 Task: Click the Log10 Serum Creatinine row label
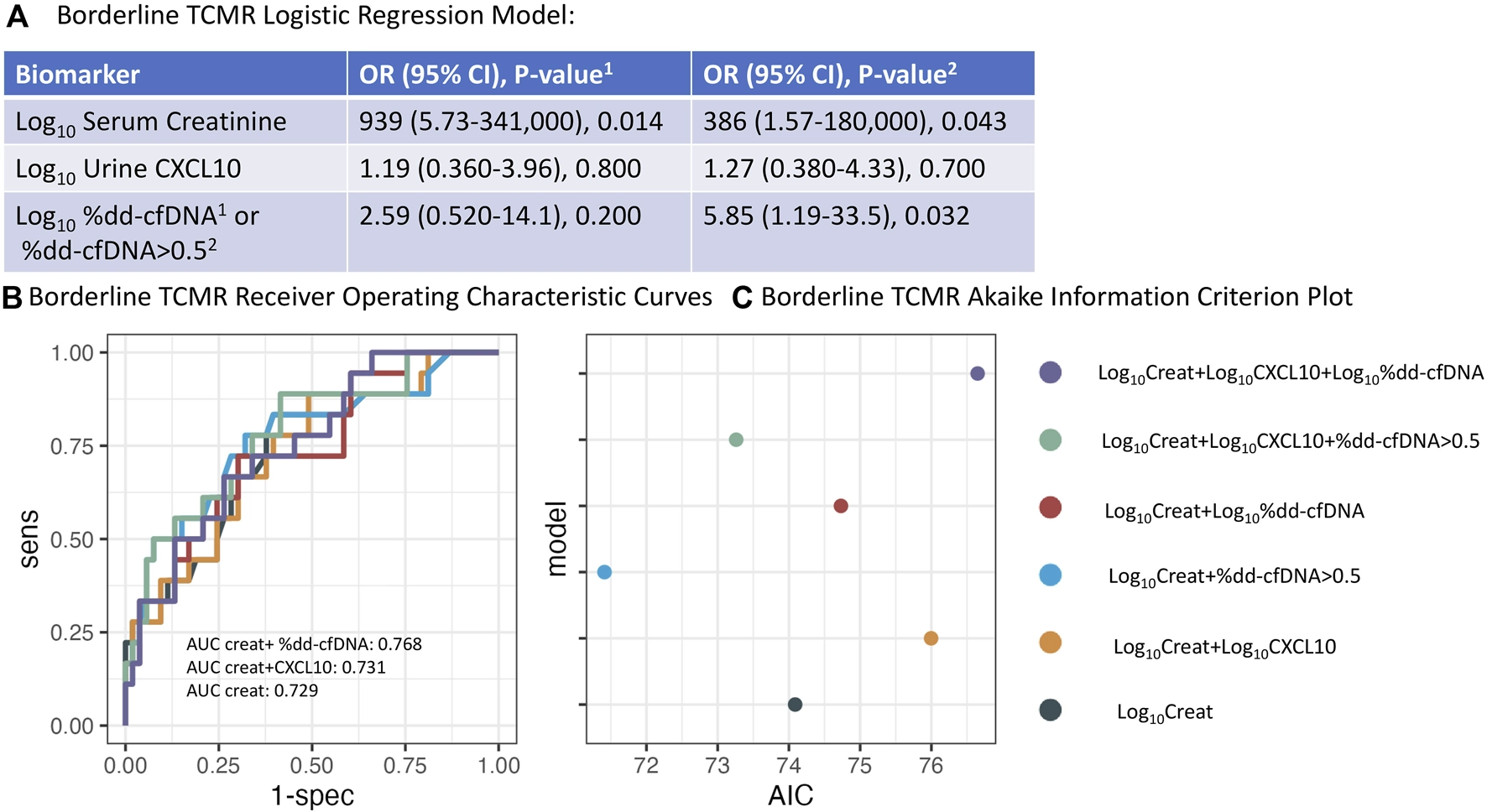point(151,122)
